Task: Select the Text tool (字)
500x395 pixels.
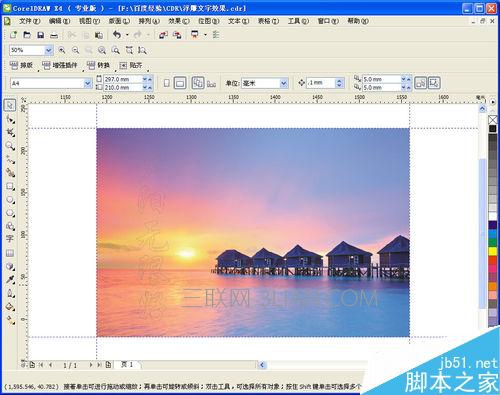Action: pyautogui.click(x=10, y=239)
